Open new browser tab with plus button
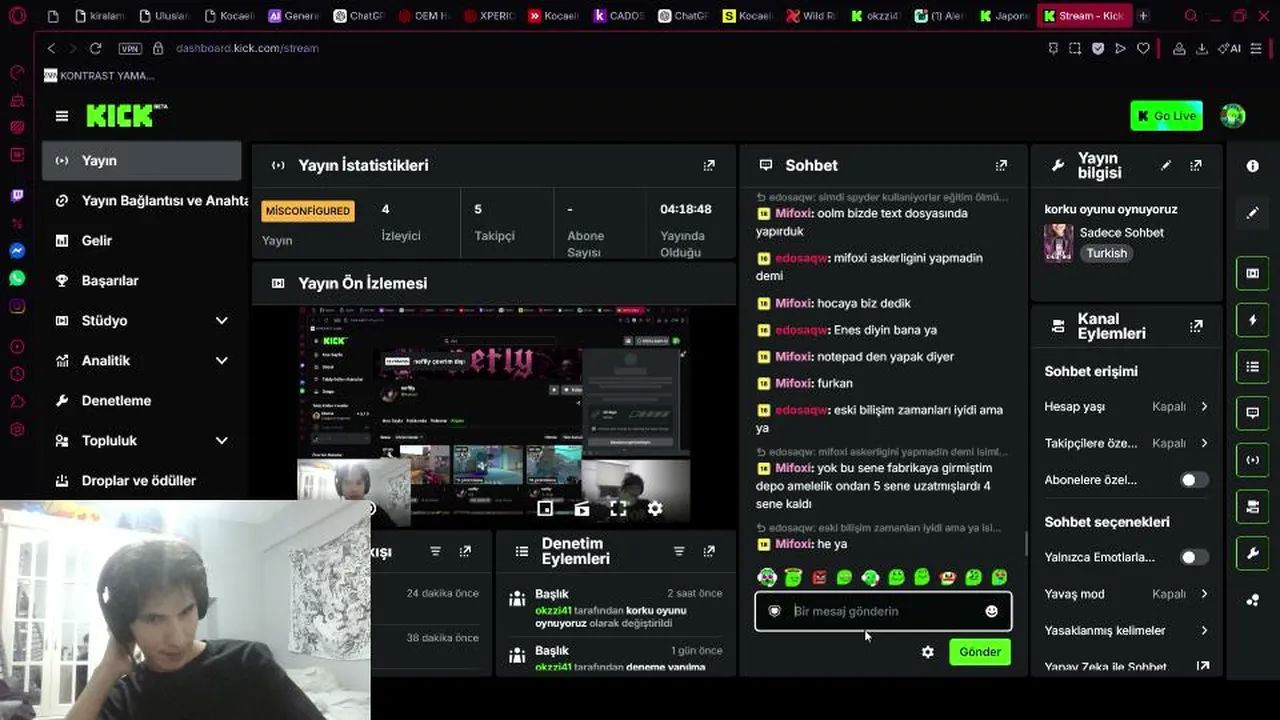The height and width of the screenshot is (720, 1280). coord(1143,16)
